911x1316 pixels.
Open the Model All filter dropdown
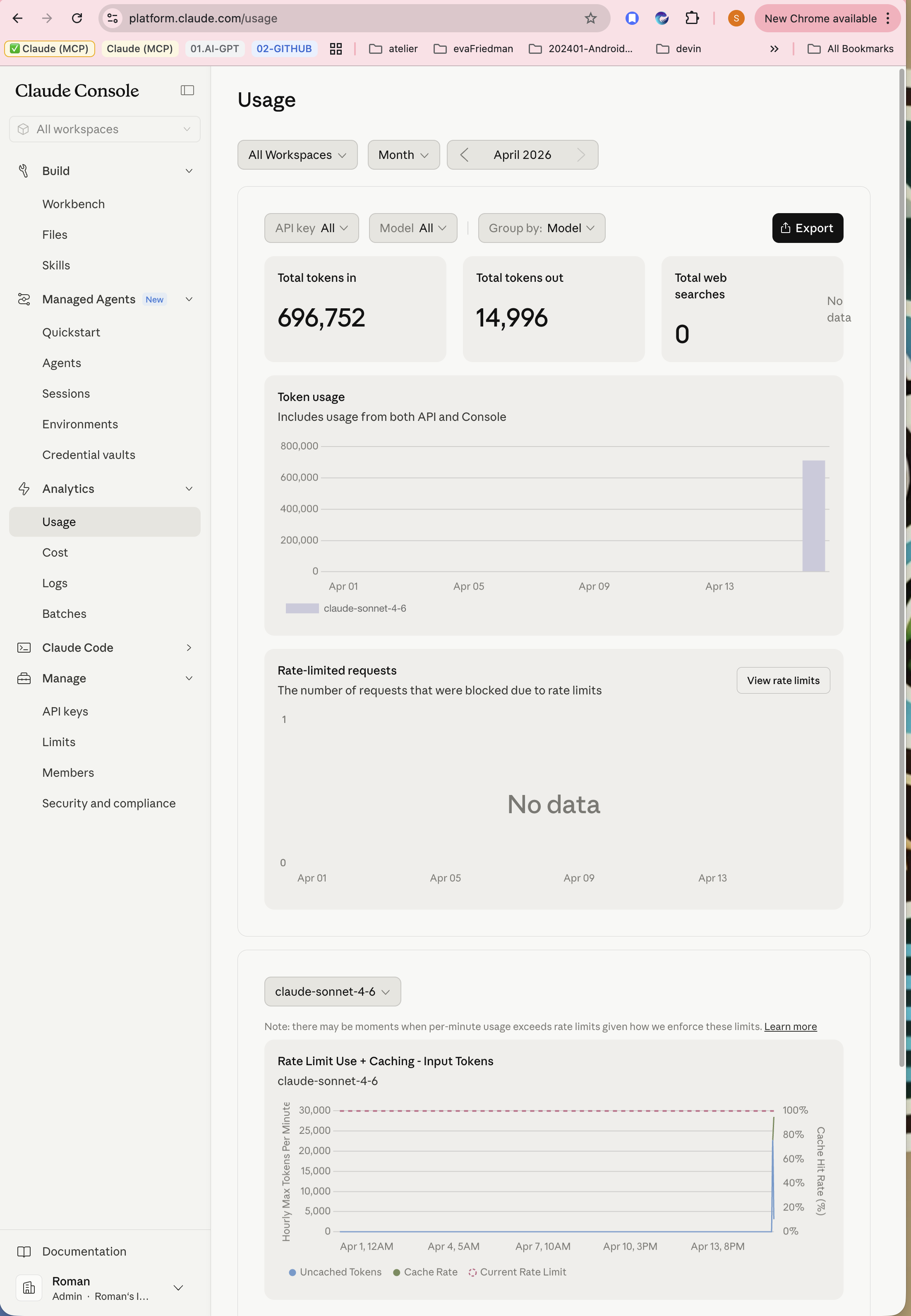pyautogui.click(x=413, y=228)
